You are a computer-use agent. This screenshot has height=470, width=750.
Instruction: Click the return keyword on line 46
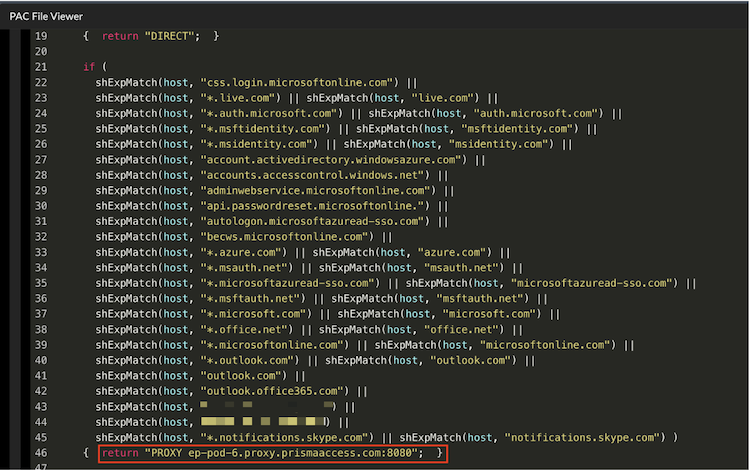pos(120,453)
